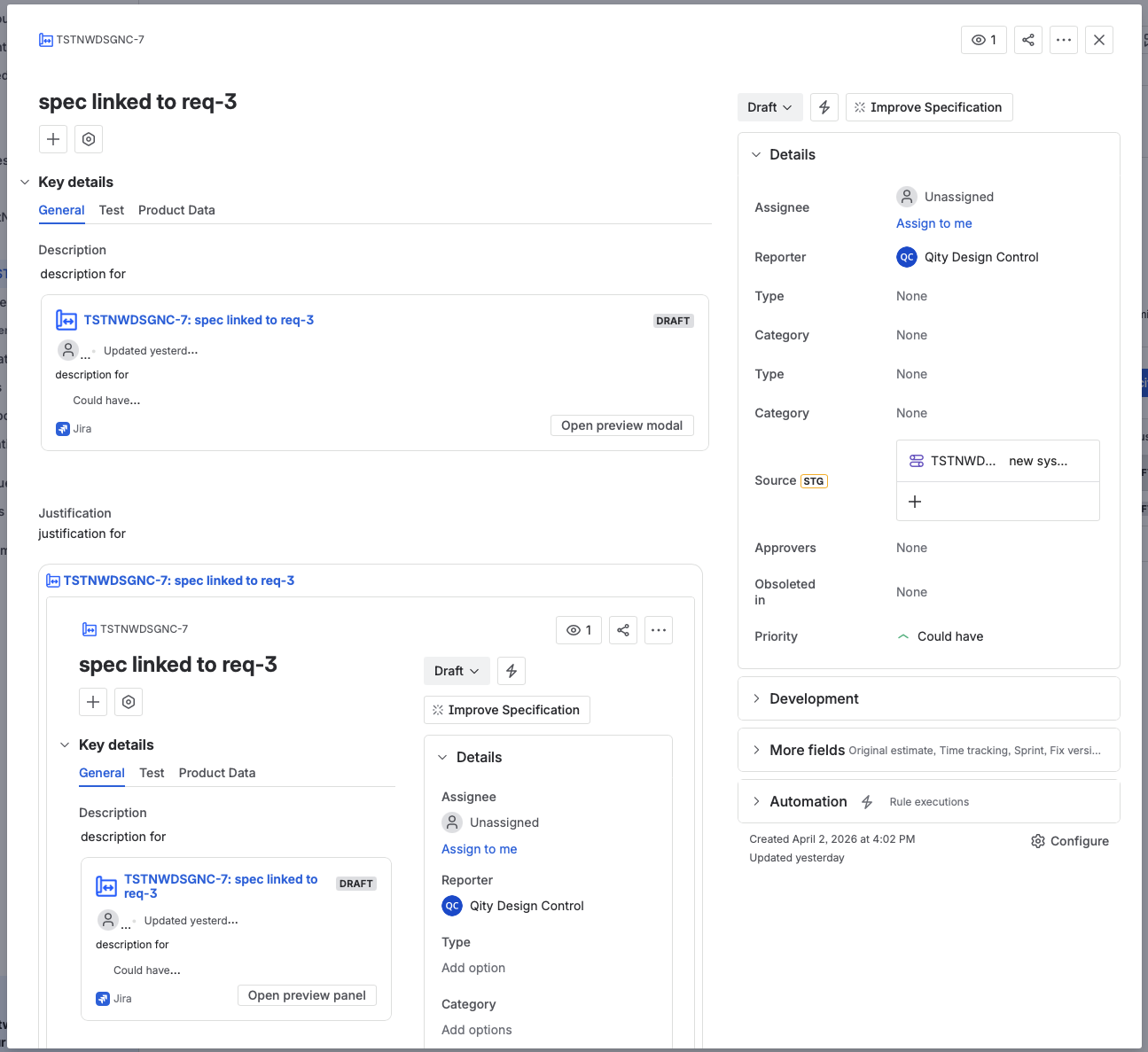Viewport: 1148px width, 1052px height.
Task: Click the first Type None value
Action: [911, 296]
